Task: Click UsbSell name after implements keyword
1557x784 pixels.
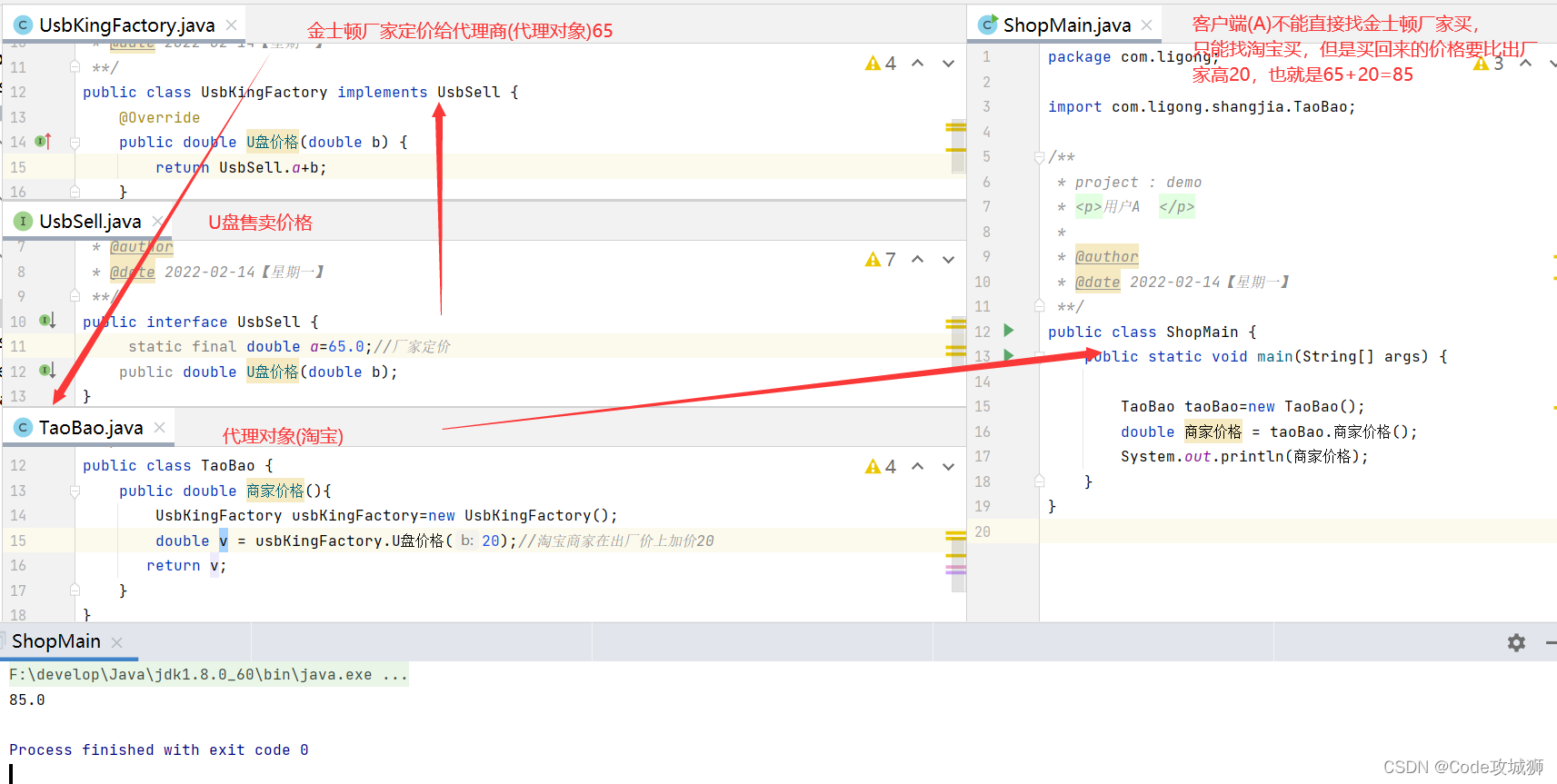Action: 468,92
